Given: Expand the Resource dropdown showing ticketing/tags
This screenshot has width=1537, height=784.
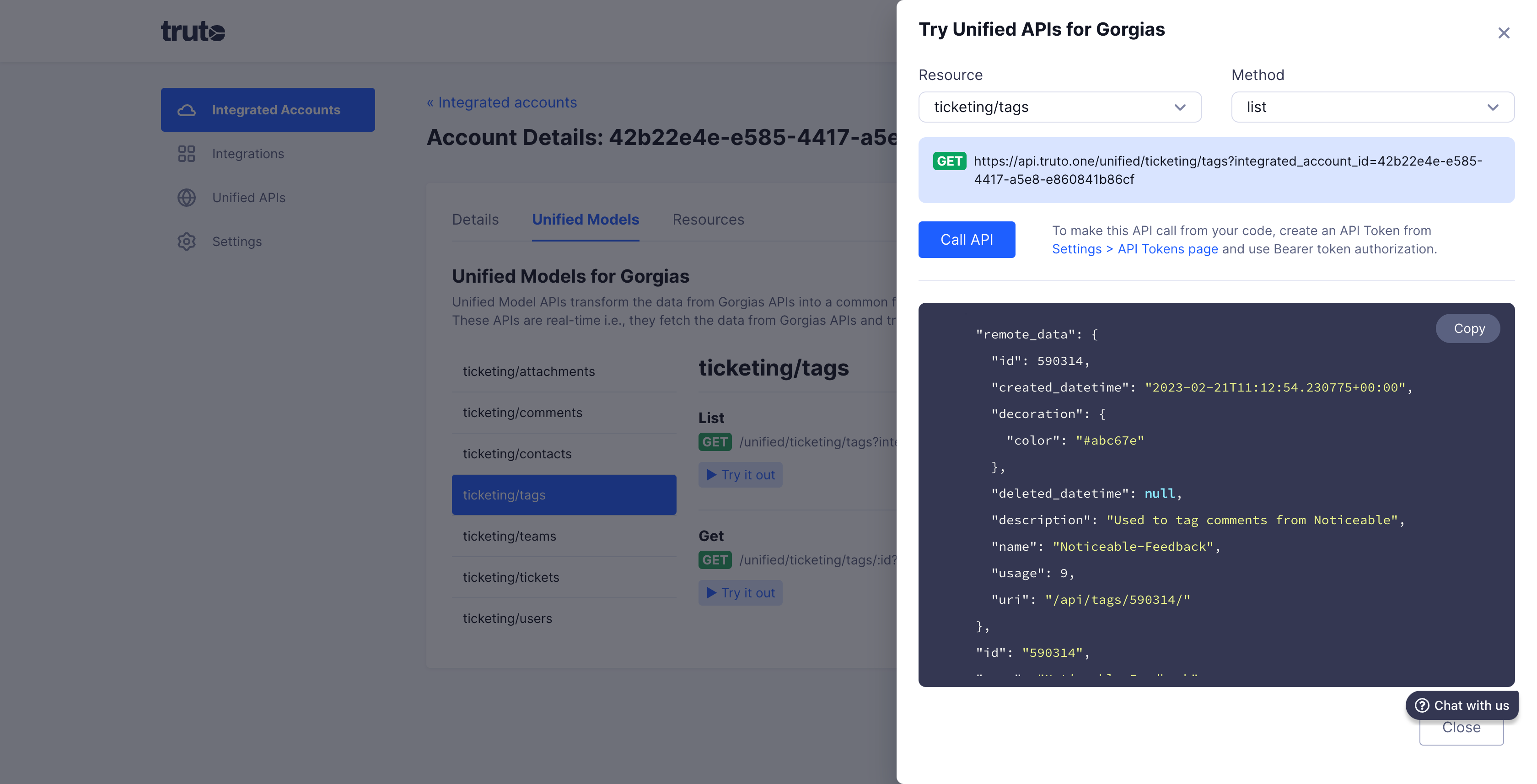Looking at the screenshot, I should point(1060,107).
